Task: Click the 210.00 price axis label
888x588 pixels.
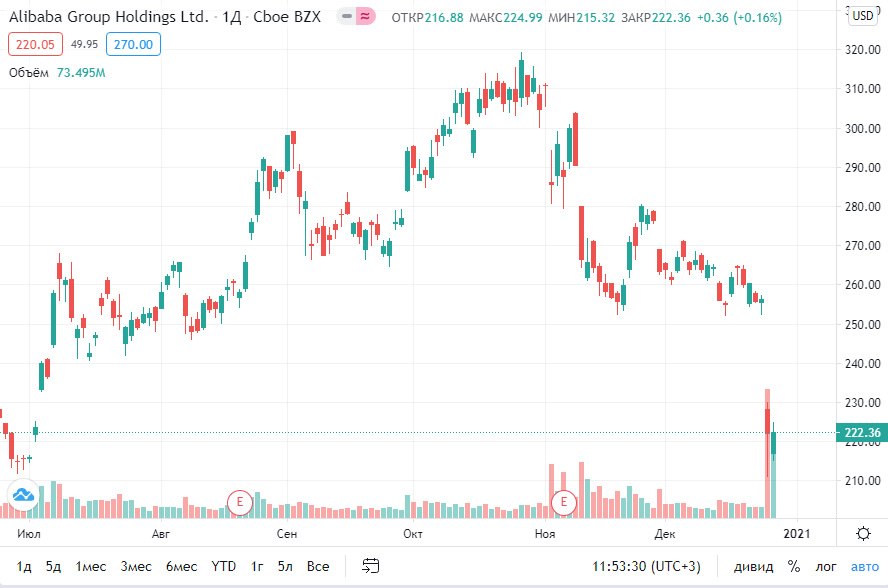Action: pyautogui.click(x=863, y=481)
